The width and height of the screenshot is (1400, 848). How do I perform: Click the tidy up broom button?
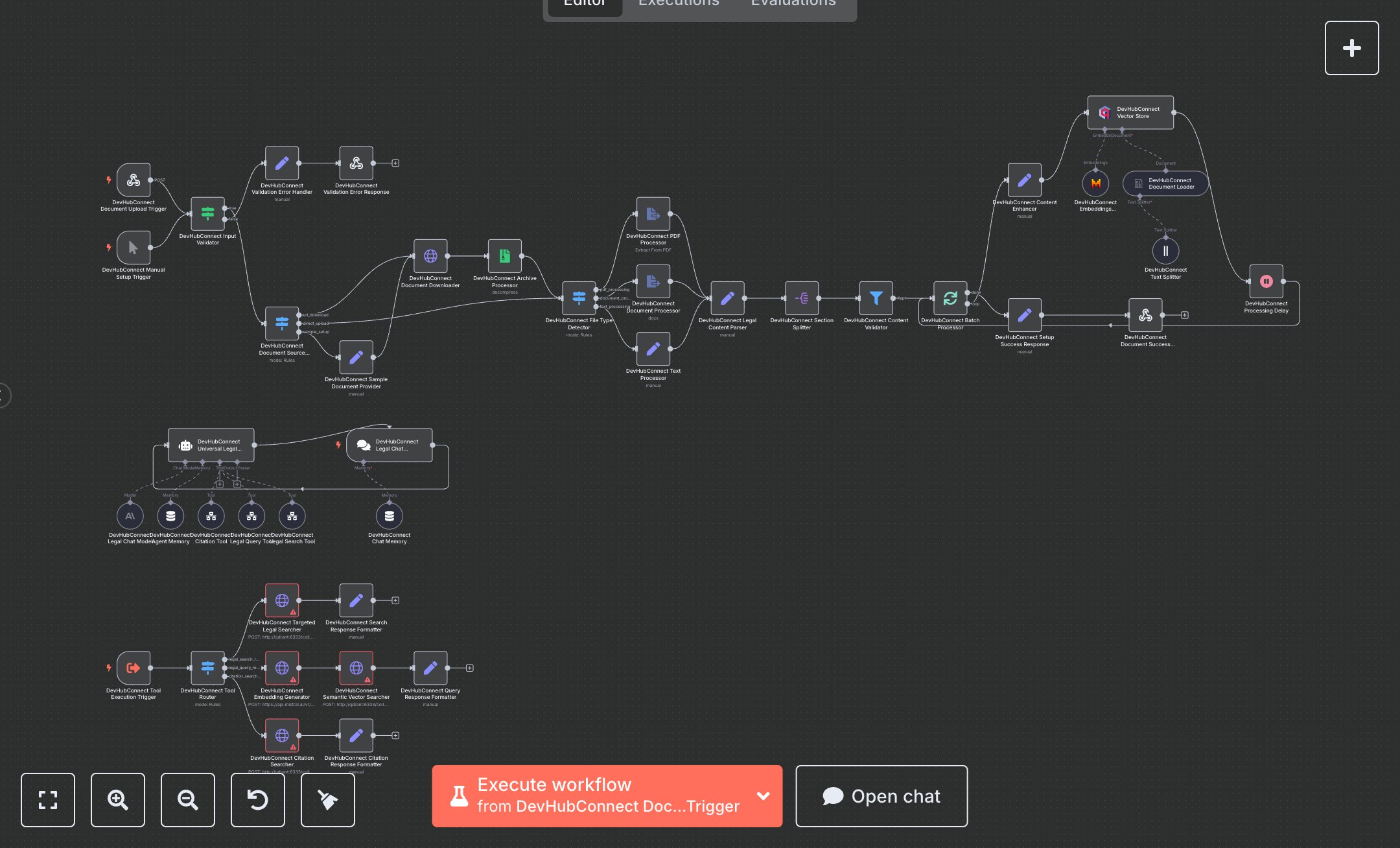click(328, 799)
